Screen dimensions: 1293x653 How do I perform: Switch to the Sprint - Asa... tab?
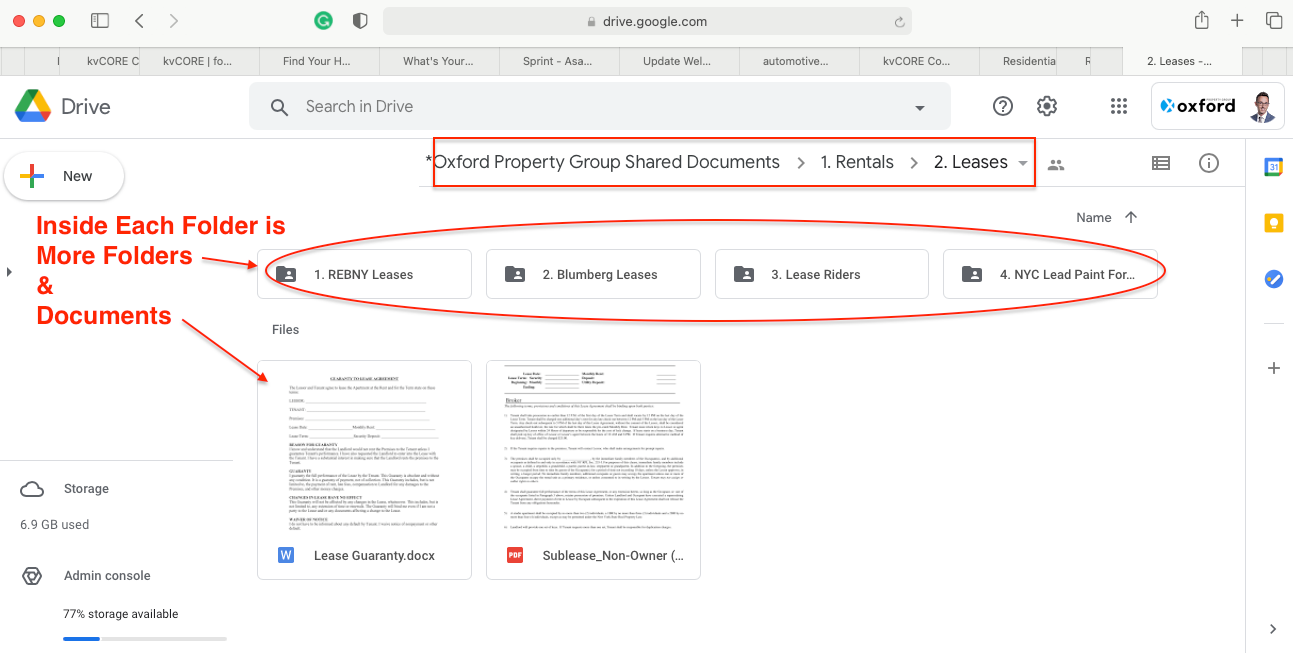pos(559,61)
